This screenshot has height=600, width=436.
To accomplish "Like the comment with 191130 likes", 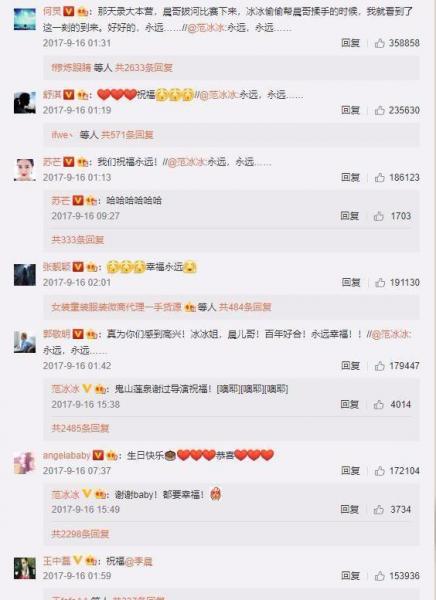I will click(380, 283).
